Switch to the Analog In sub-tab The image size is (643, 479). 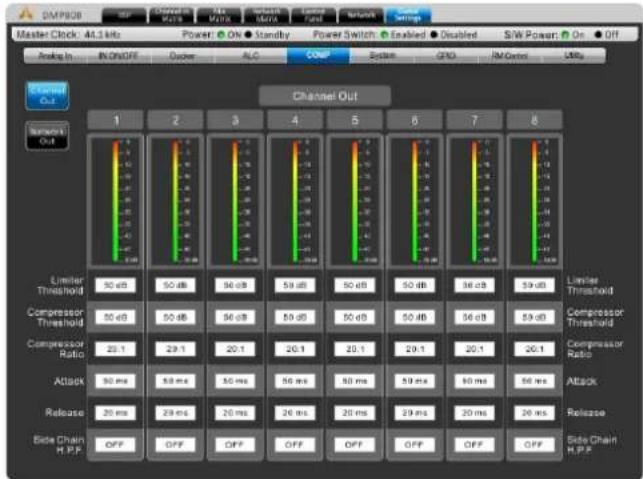[x=55, y=56]
